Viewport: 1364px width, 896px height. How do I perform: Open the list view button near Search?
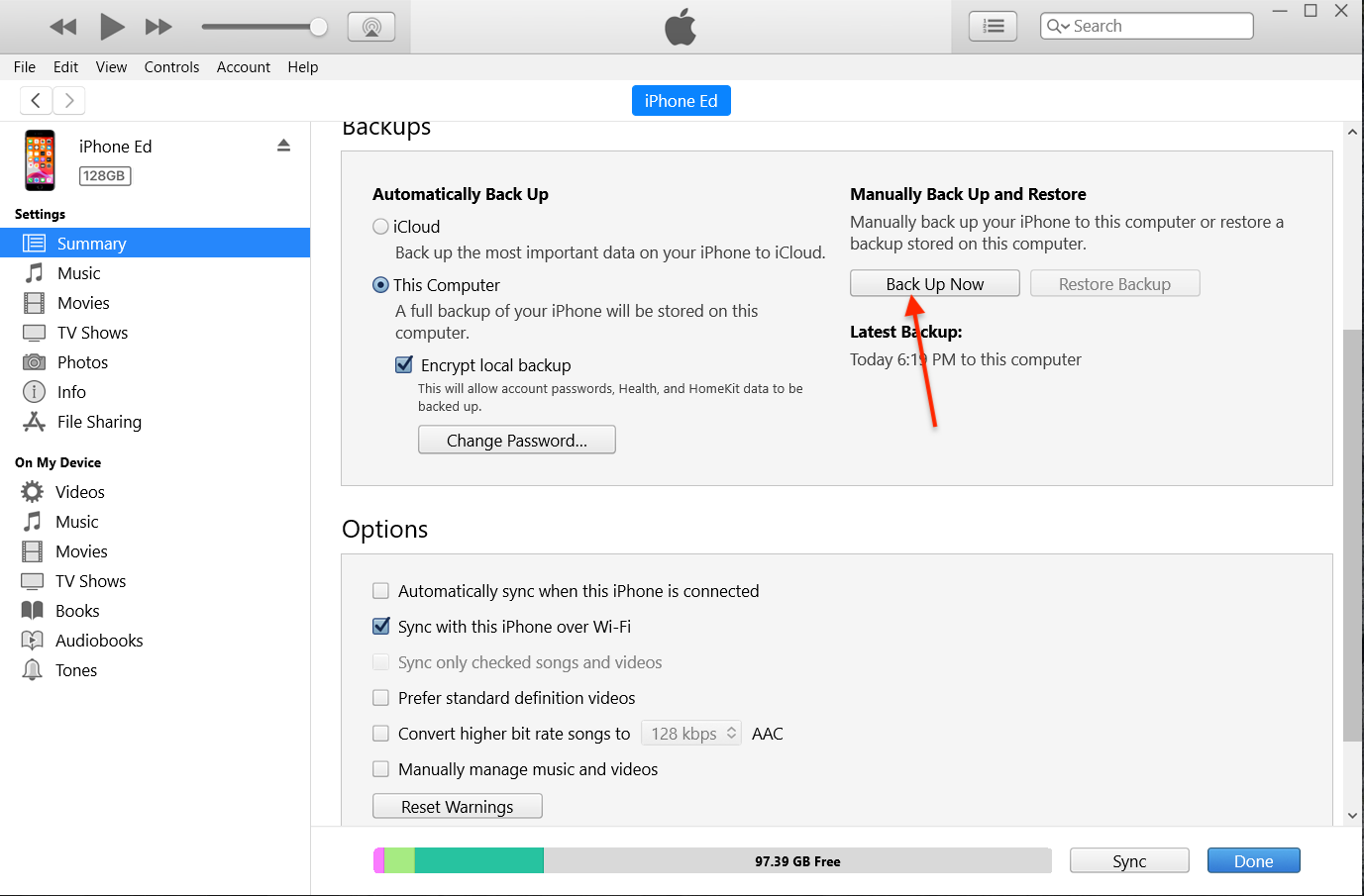[x=993, y=27]
